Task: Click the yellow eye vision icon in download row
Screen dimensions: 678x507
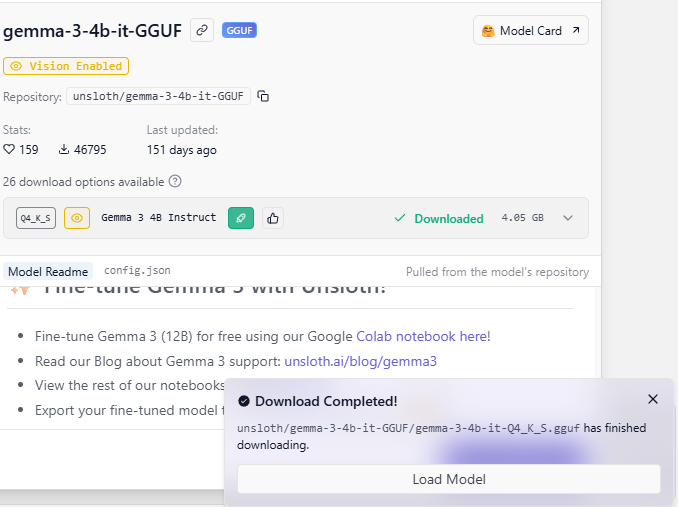Action: (x=77, y=218)
